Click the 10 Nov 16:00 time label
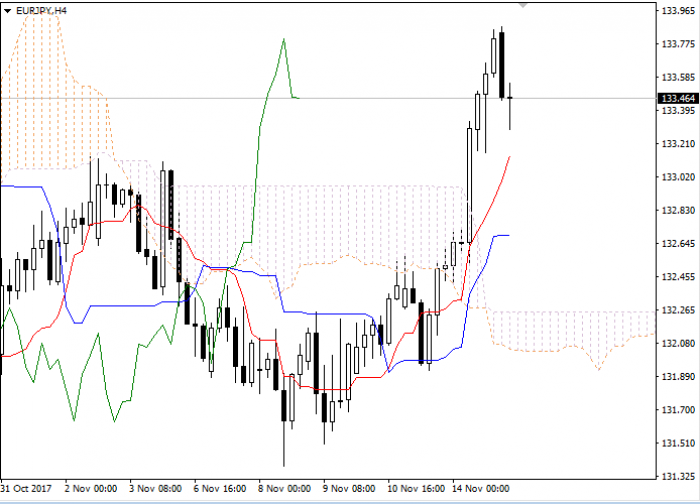 pos(416,489)
